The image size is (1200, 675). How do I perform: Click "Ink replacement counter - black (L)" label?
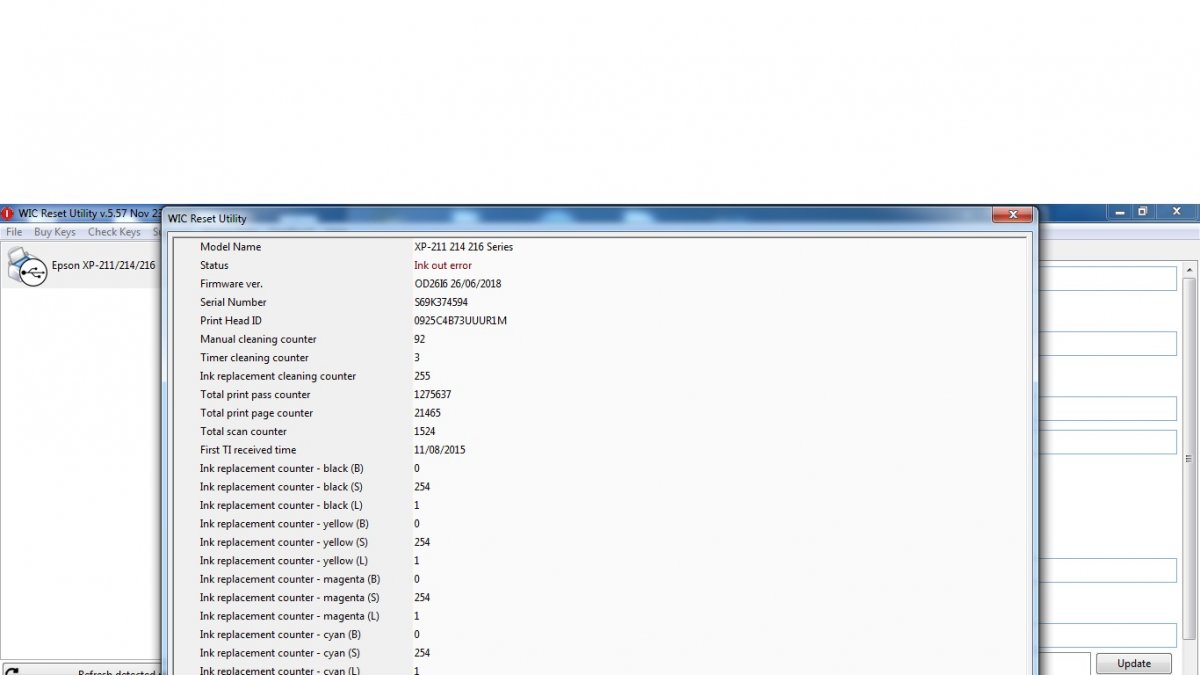click(281, 506)
